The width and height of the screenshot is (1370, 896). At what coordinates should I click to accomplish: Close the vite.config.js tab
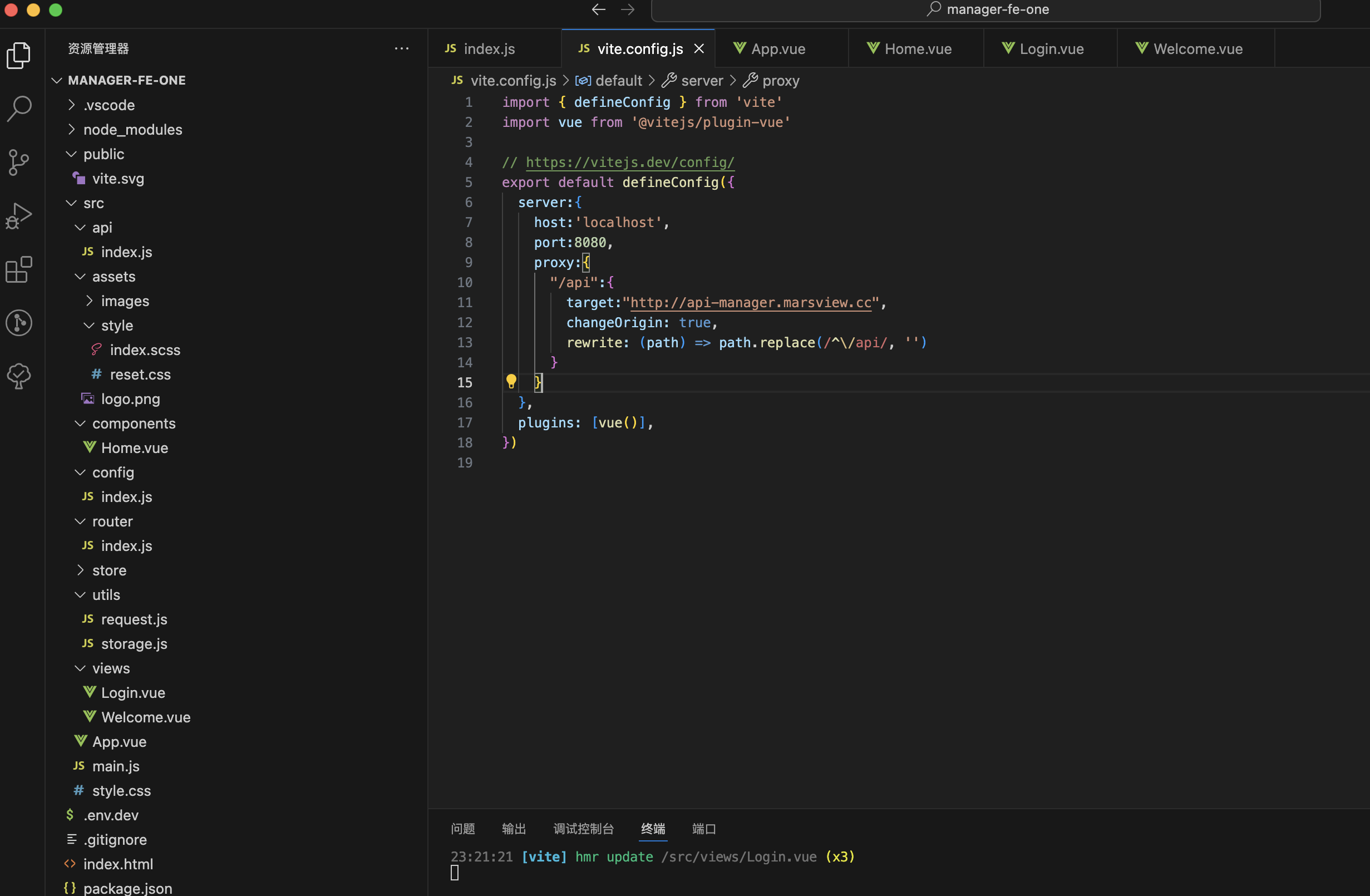699,49
